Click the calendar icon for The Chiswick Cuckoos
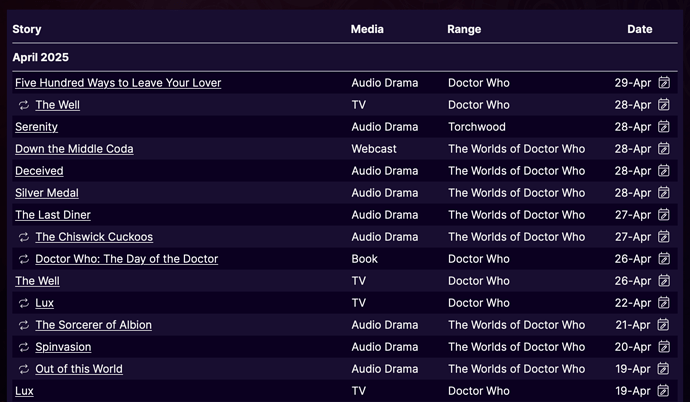690x402 pixels. pos(664,237)
